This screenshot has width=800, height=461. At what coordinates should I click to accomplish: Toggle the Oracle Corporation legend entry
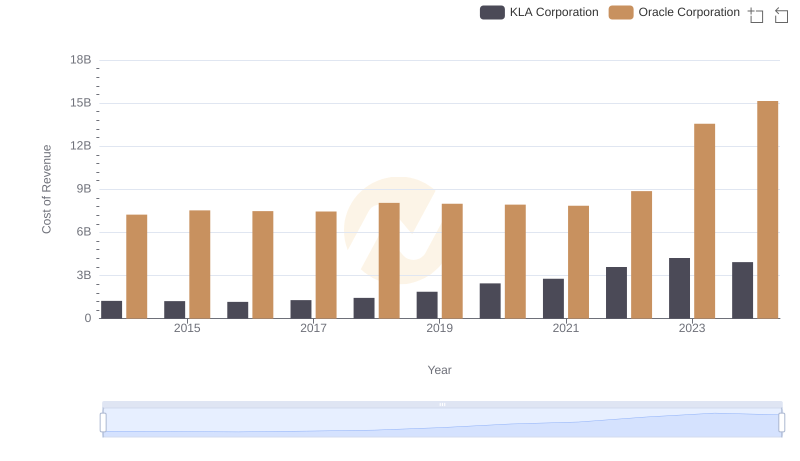click(x=674, y=12)
